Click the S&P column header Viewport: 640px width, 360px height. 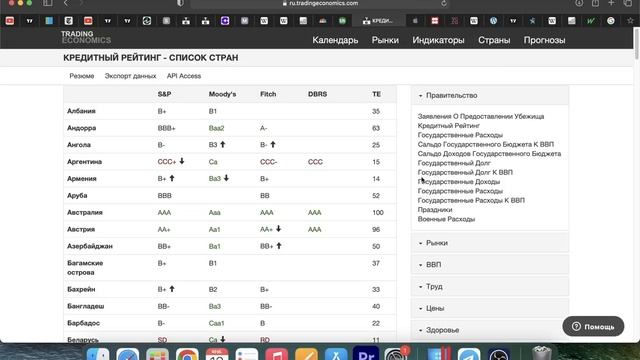pyautogui.click(x=164, y=94)
